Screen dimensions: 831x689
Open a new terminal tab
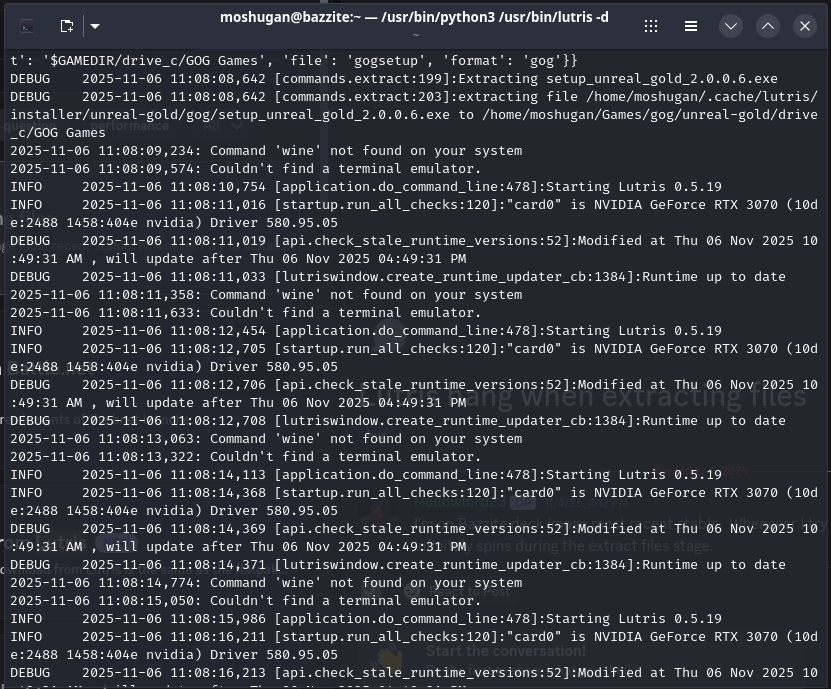(67, 26)
